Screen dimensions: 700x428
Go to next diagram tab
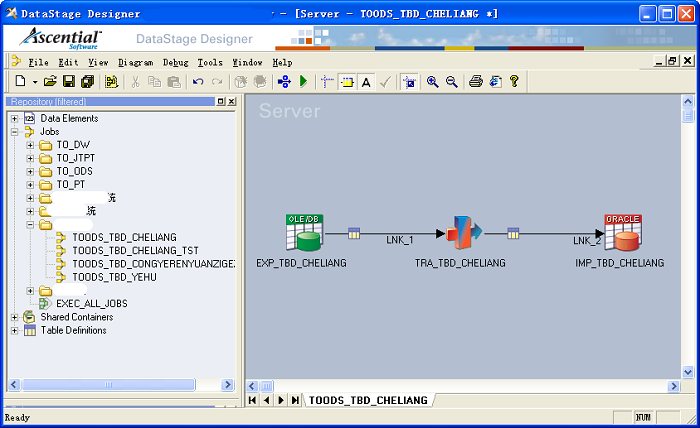(x=281, y=400)
